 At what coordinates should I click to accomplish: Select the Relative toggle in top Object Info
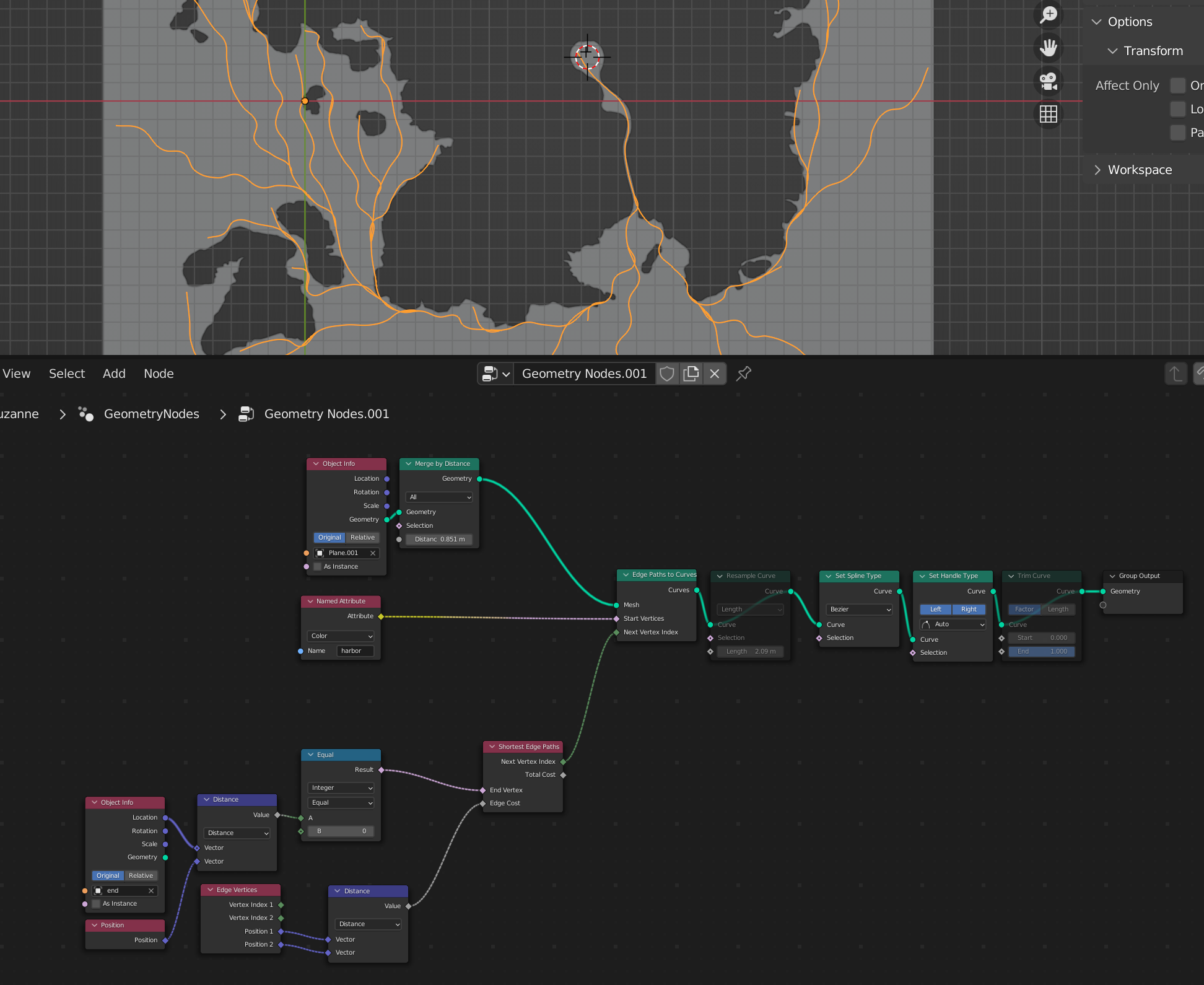click(x=362, y=537)
